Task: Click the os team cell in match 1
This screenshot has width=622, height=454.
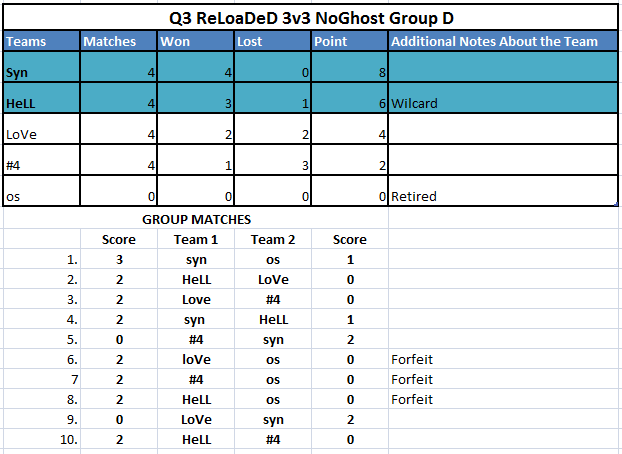Action: 272,259
